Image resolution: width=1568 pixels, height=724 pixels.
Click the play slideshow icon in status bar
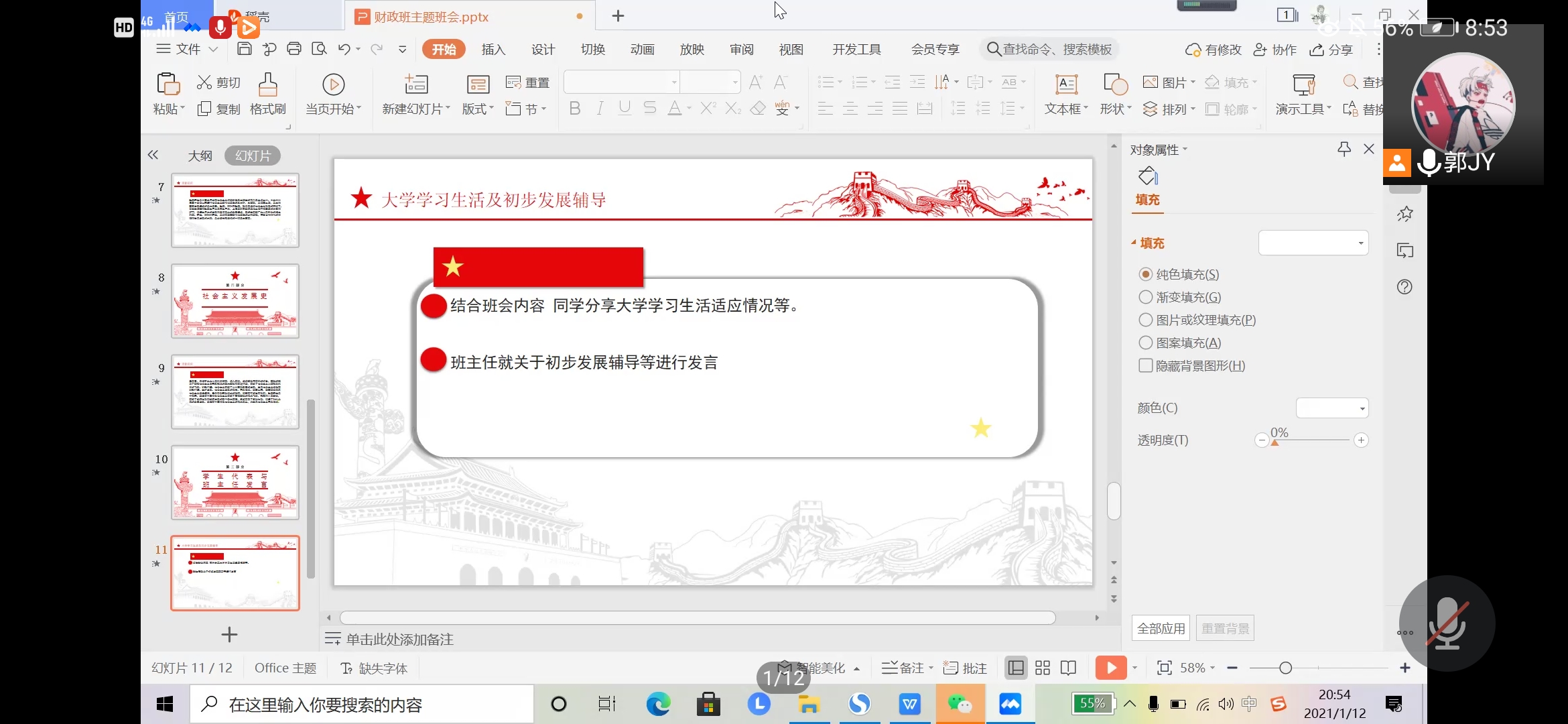[1110, 668]
